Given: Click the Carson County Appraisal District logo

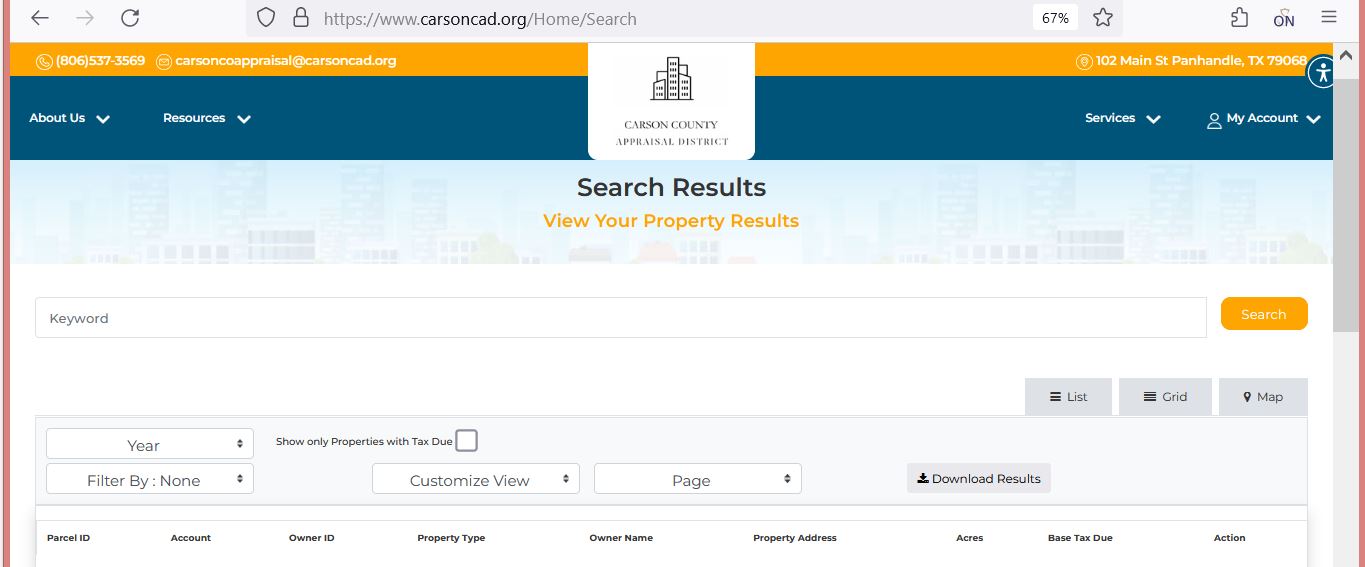Looking at the screenshot, I should (x=671, y=101).
